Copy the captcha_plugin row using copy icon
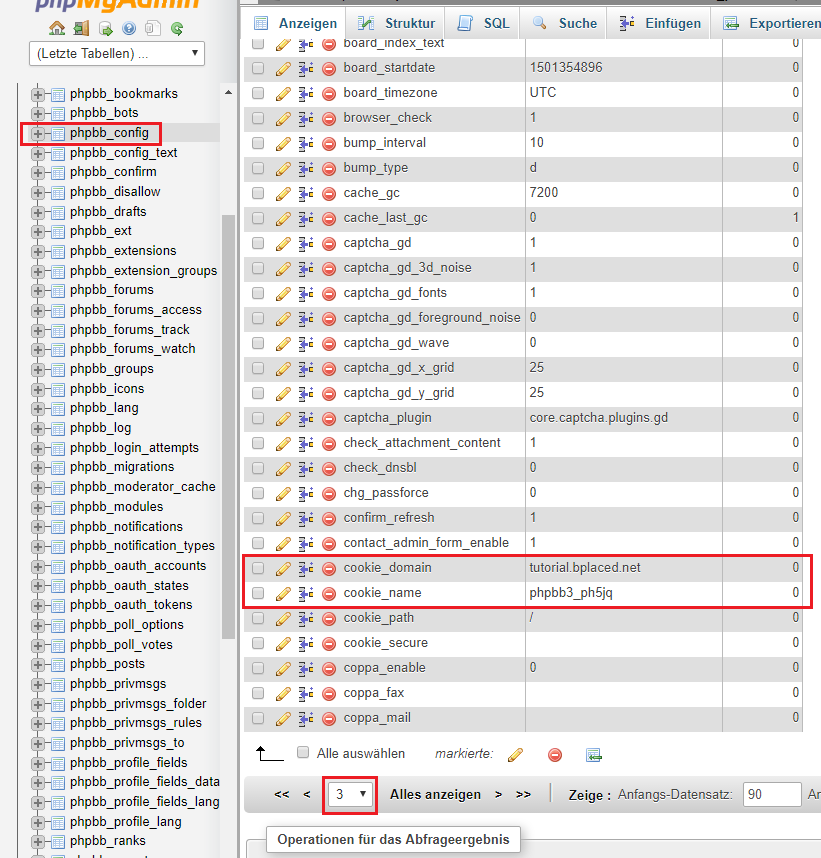The image size is (821, 858). click(306, 418)
